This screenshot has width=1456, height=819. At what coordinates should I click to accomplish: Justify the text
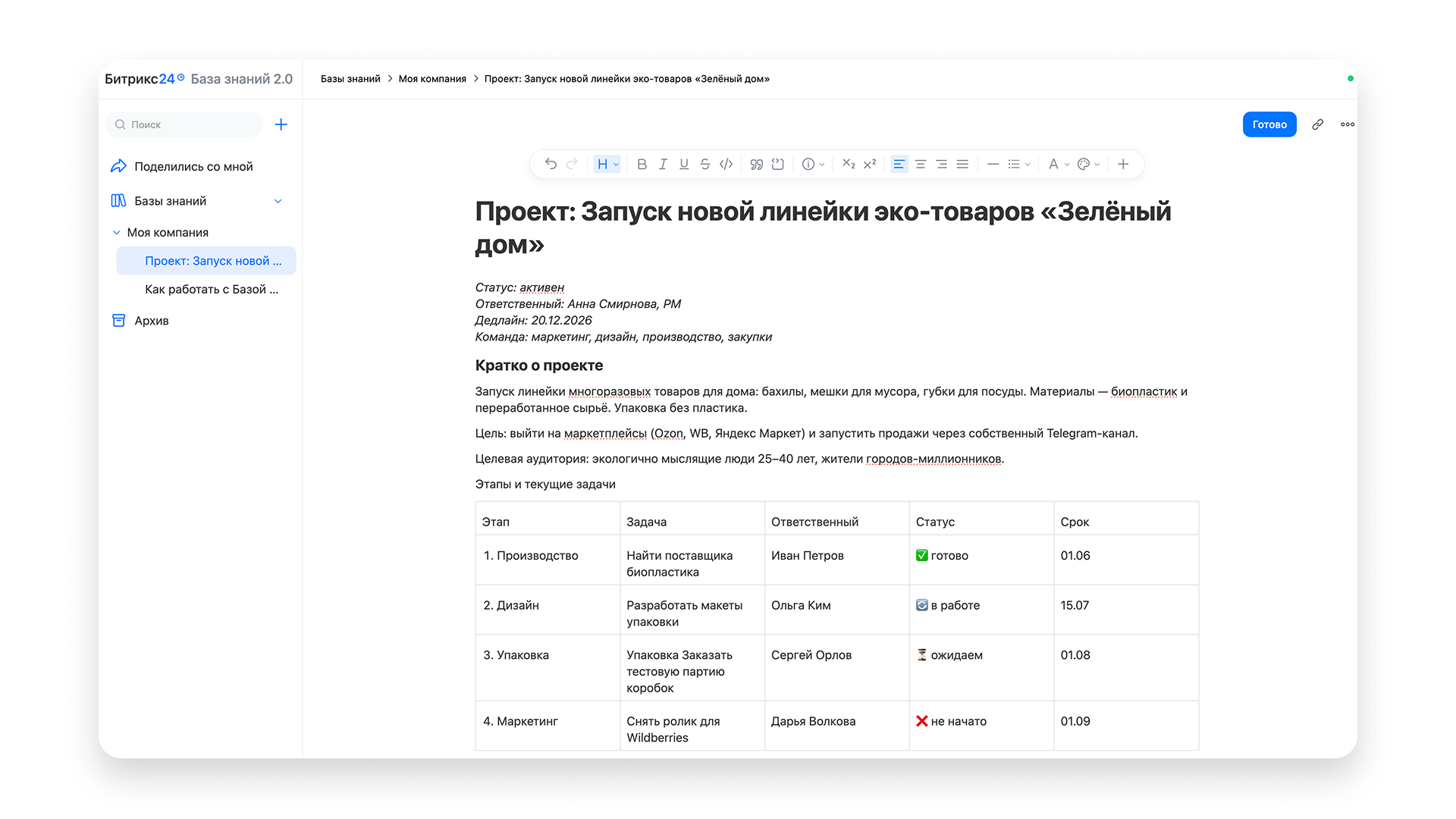pyautogui.click(x=962, y=164)
